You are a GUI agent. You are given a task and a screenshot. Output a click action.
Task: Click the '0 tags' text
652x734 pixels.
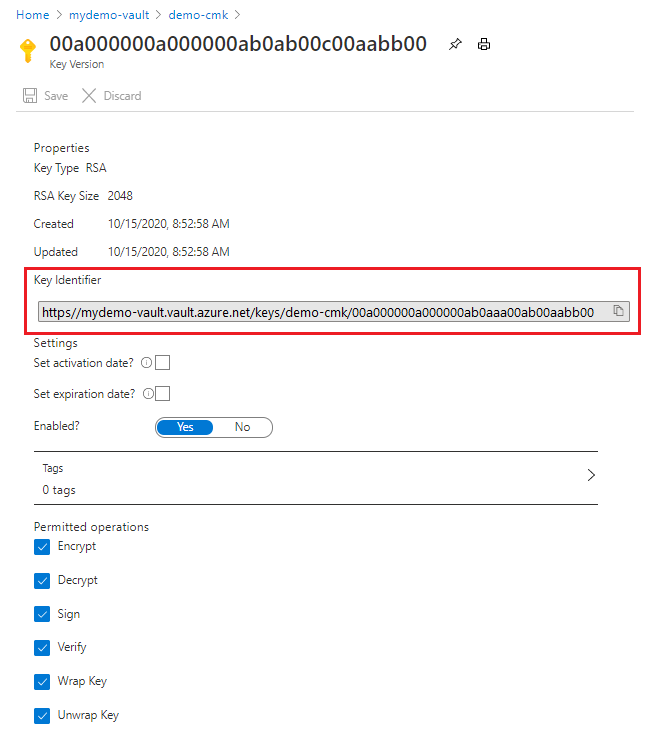point(59,490)
